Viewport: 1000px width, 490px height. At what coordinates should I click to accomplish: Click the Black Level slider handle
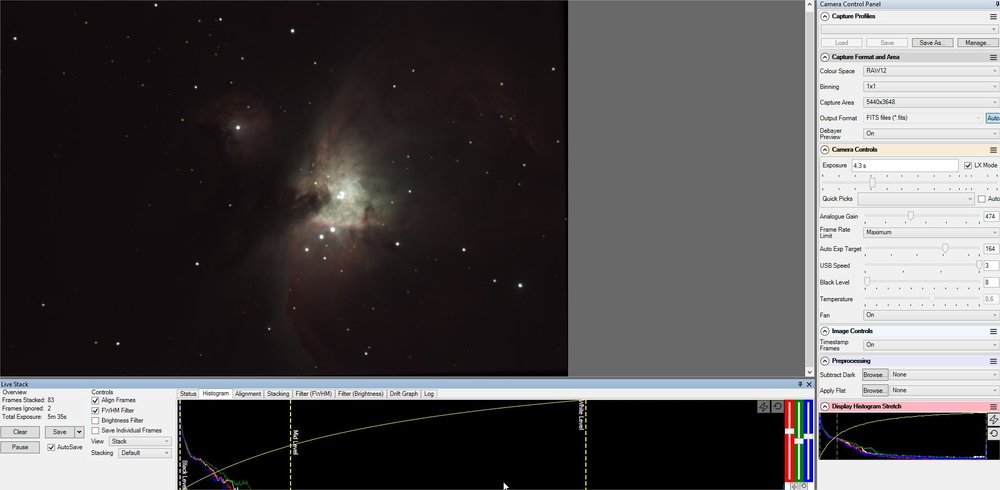[867, 281]
